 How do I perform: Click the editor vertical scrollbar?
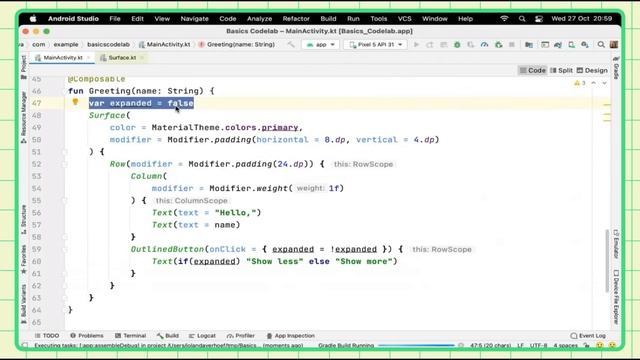point(608,261)
